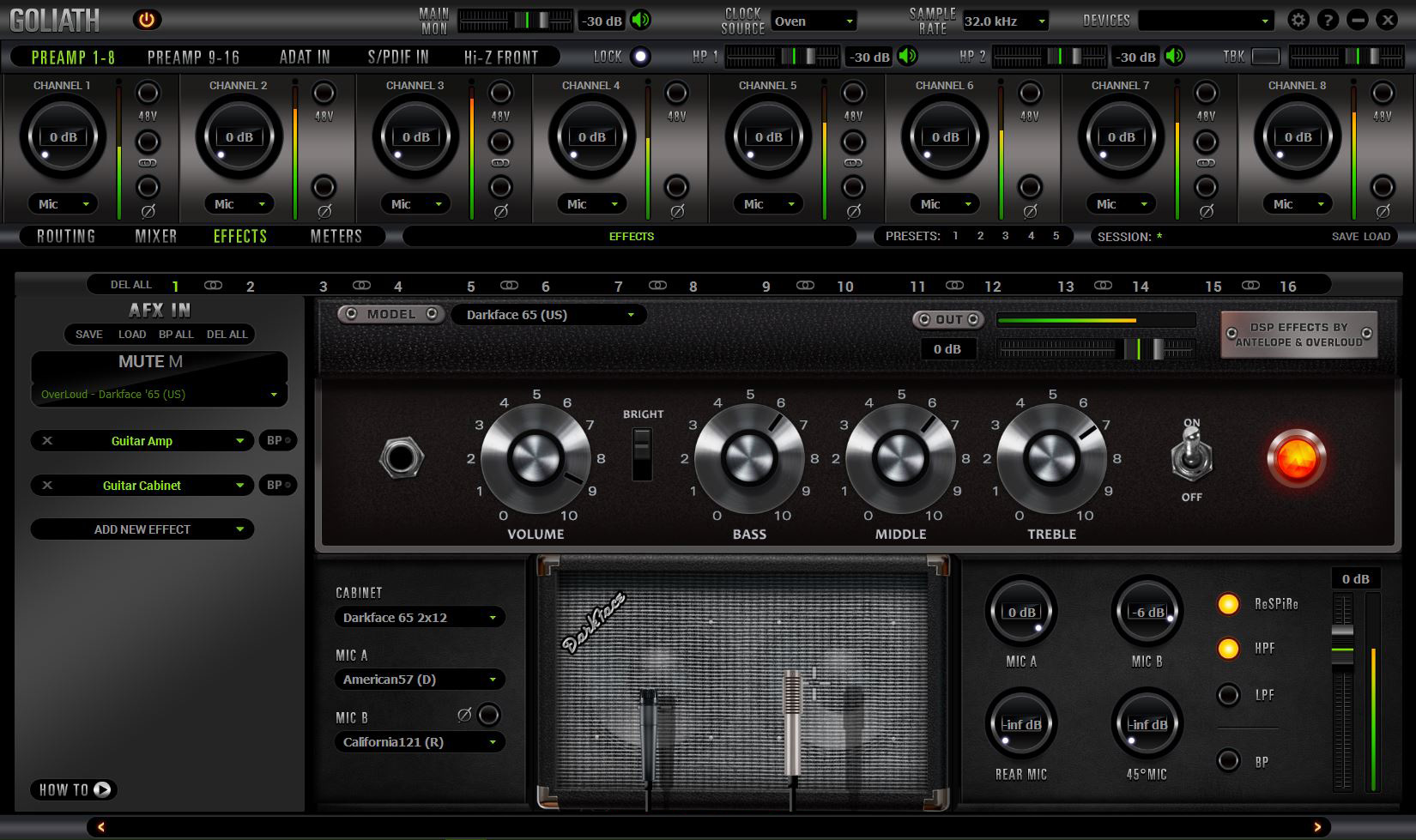The image size is (1416, 840).
Task: Open the Mic A dropdown American57 (D)
Action: click(x=419, y=680)
